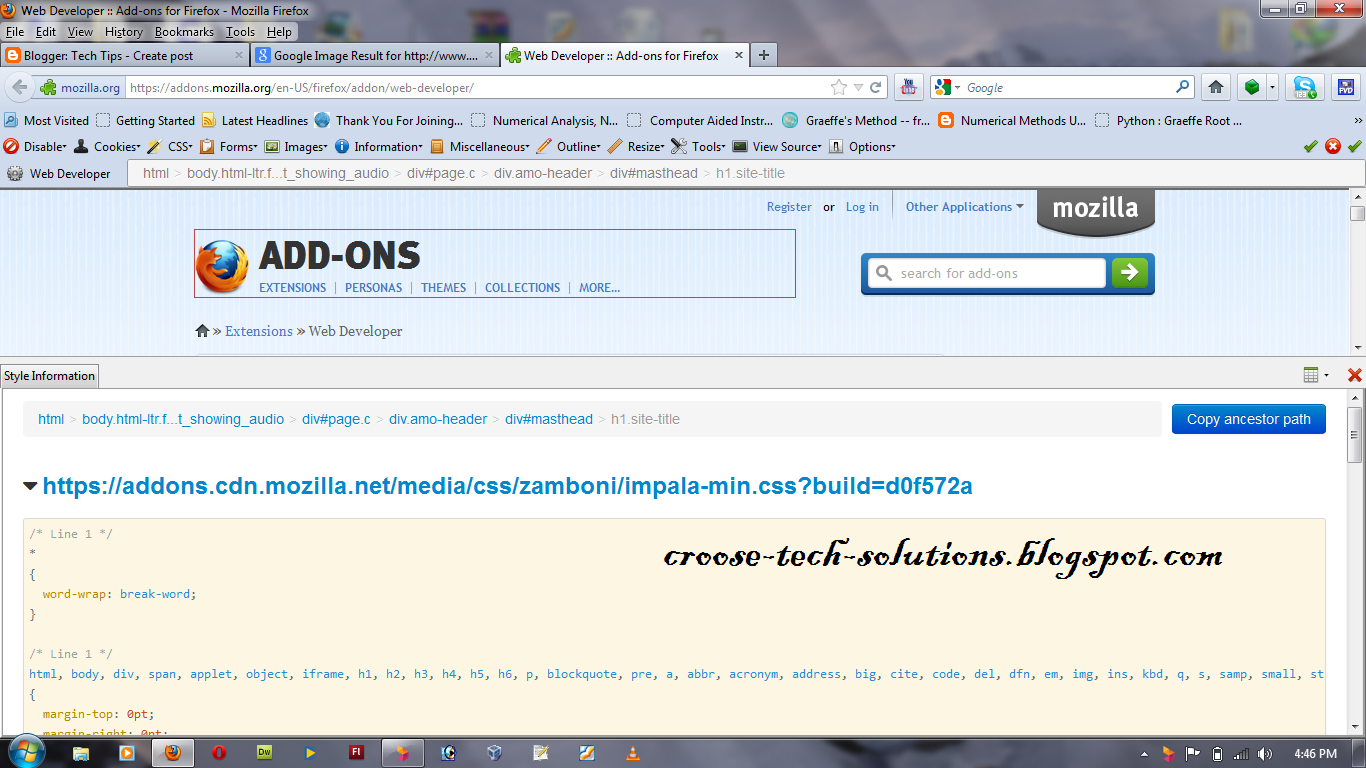This screenshot has height=768, width=1366.
Task: Open the Opera browser from the taskbar
Action: [x=218, y=753]
